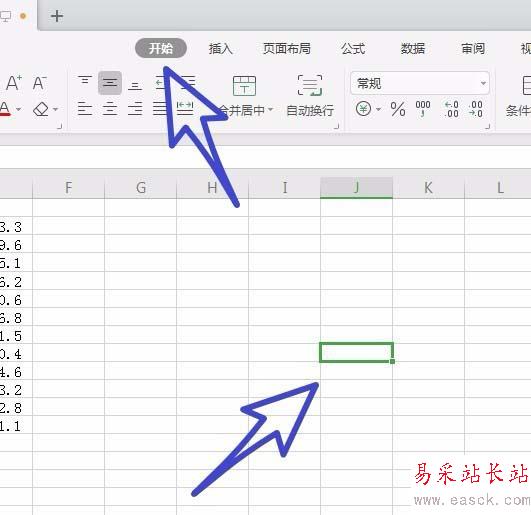Apply currency yen format
This screenshot has height=515, width=531.
[x=363, y=109]
